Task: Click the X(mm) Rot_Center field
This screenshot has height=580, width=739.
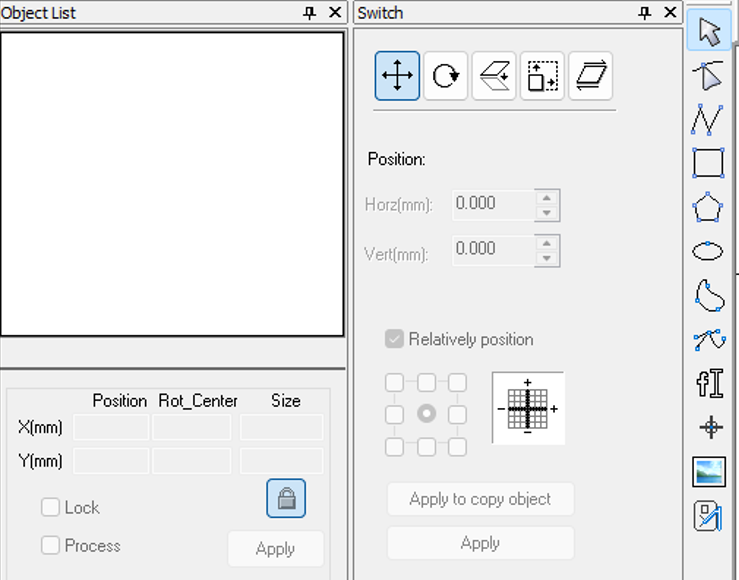Action: (x=192, y=427)
